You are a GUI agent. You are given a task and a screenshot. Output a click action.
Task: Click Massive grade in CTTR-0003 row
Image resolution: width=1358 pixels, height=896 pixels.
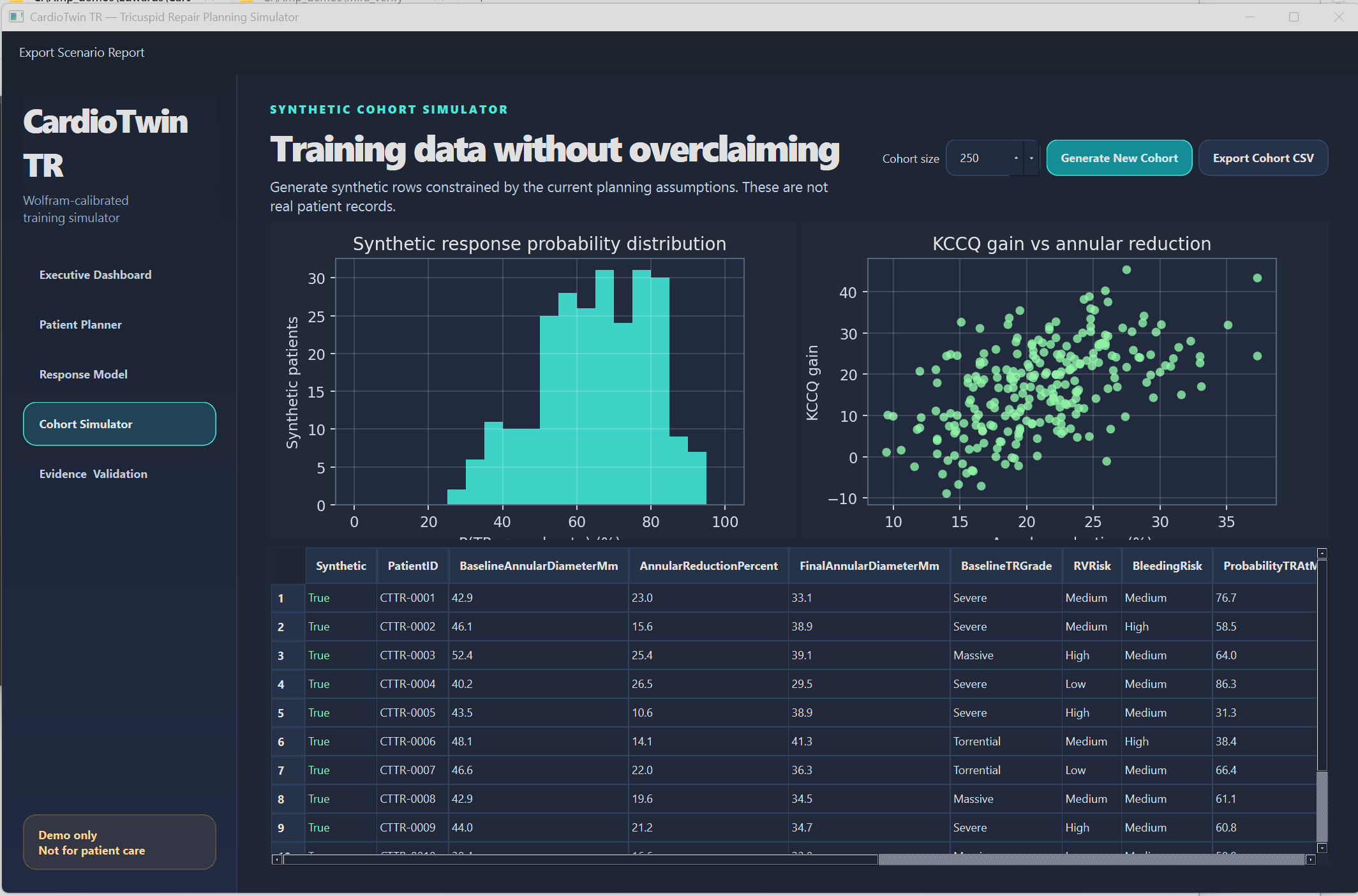tap(1006, 655)
